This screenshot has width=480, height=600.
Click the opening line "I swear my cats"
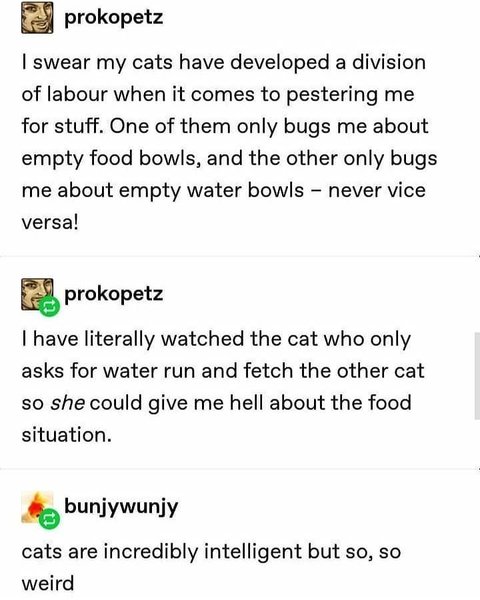(x=97, y=63)
